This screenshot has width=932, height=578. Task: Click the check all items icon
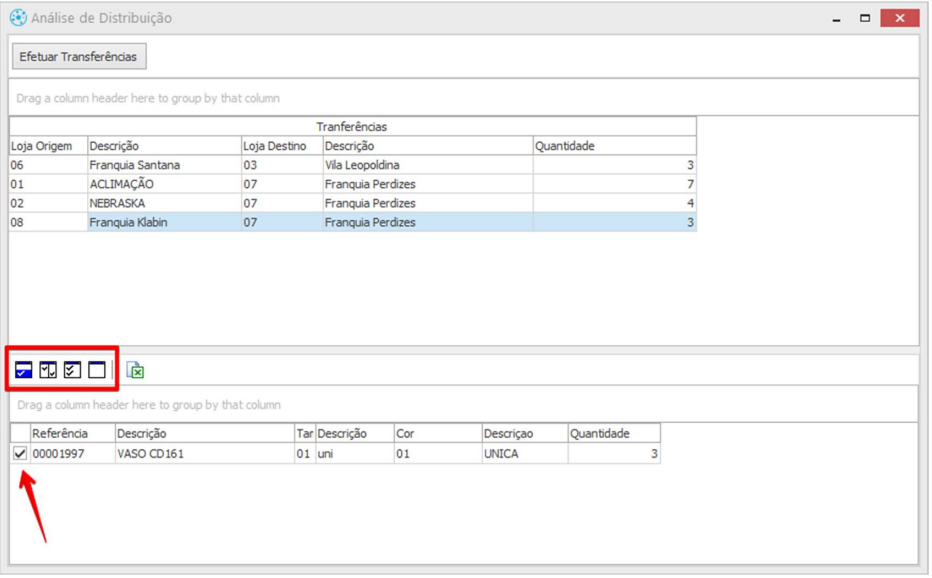coord(73,370)
